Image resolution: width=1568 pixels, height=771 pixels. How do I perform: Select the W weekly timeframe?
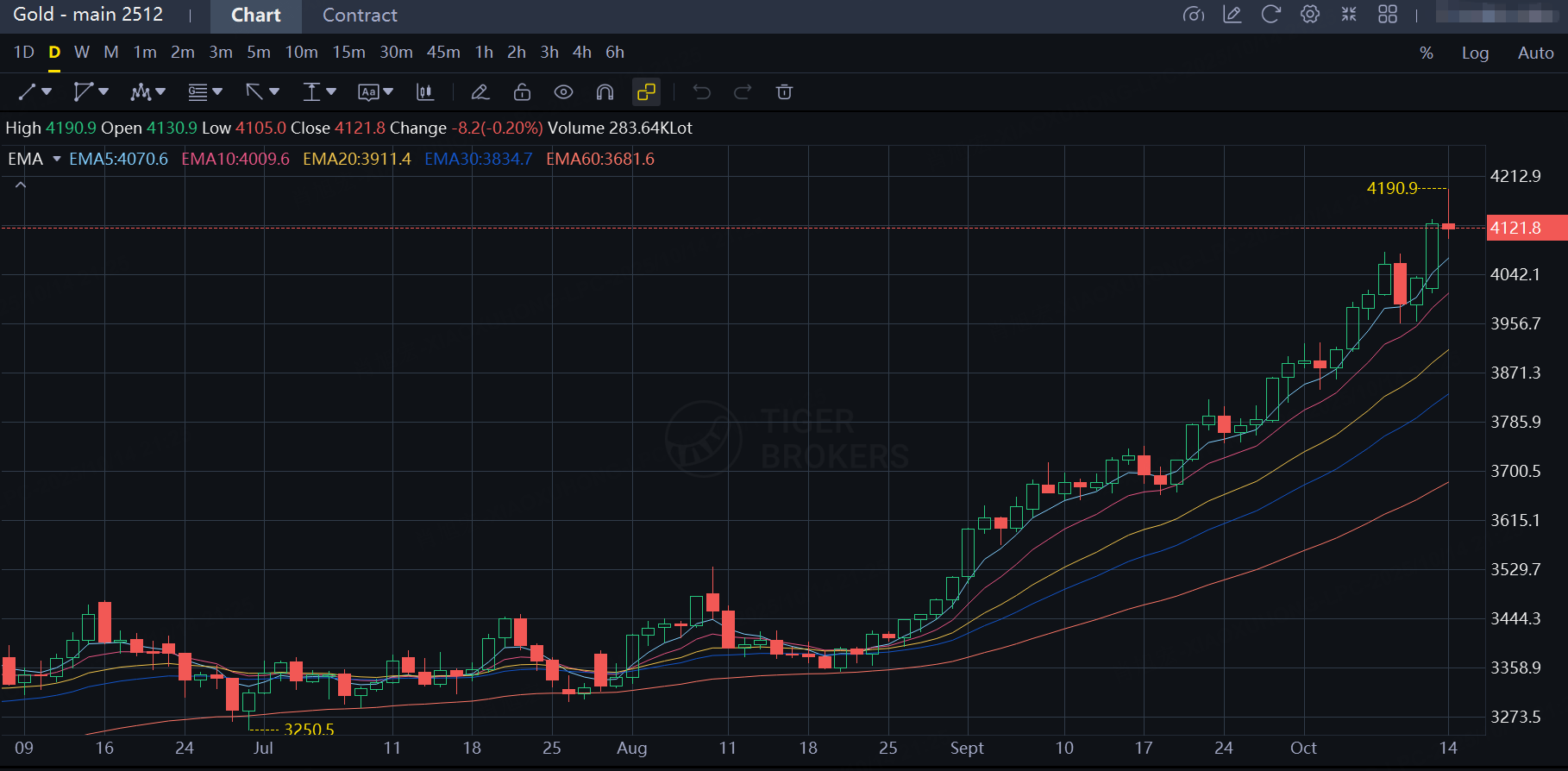coord(82,53)
